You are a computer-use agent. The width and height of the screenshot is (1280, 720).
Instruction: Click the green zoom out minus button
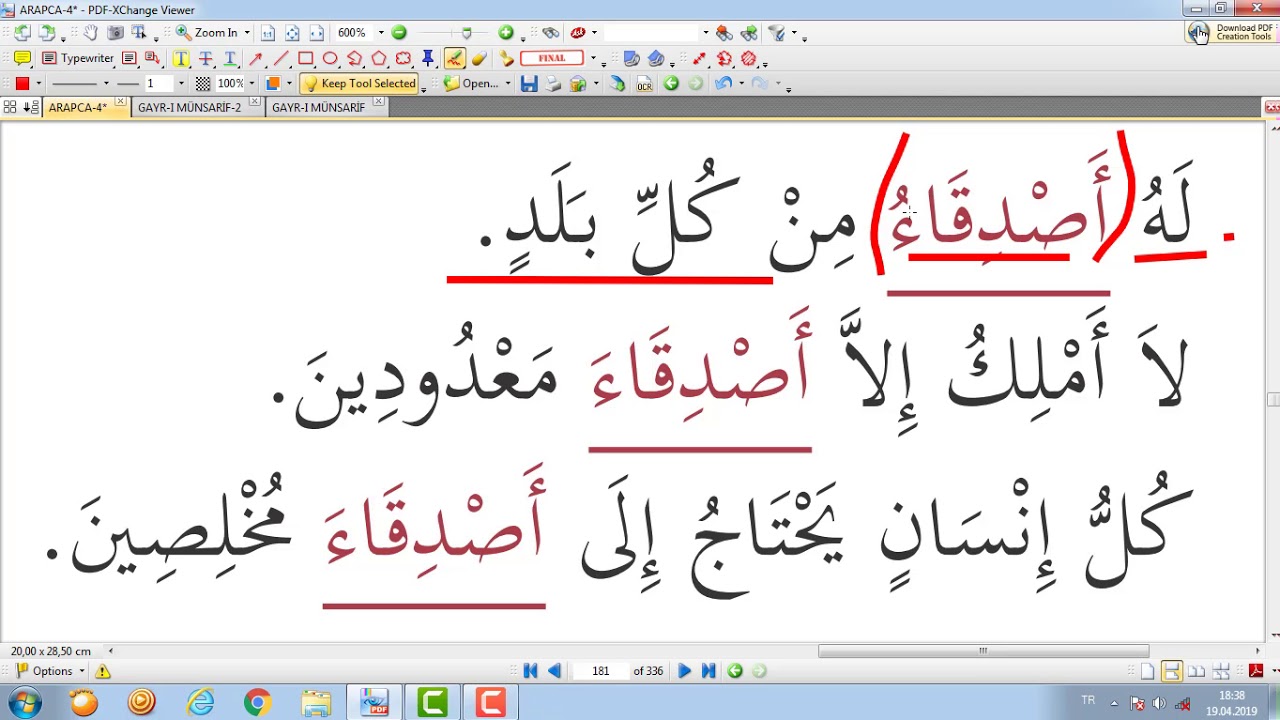pos(399,32)
